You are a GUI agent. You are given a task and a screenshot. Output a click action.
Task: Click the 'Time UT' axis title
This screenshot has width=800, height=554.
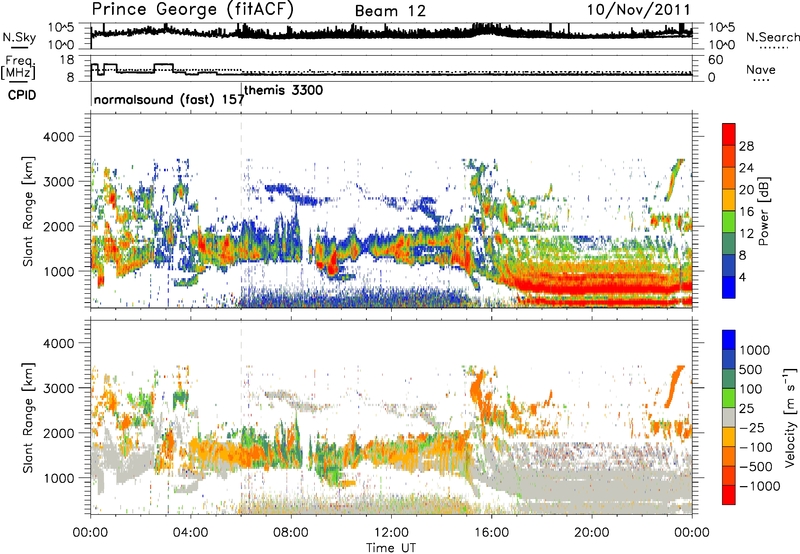click(x=391, y=548)
